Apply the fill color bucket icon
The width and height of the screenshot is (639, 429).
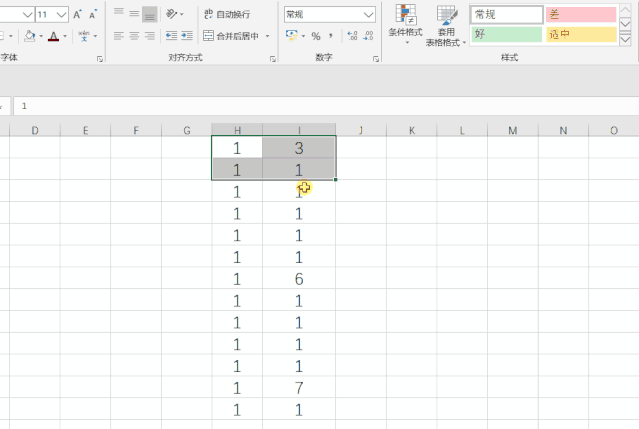(x=29, y=36)
